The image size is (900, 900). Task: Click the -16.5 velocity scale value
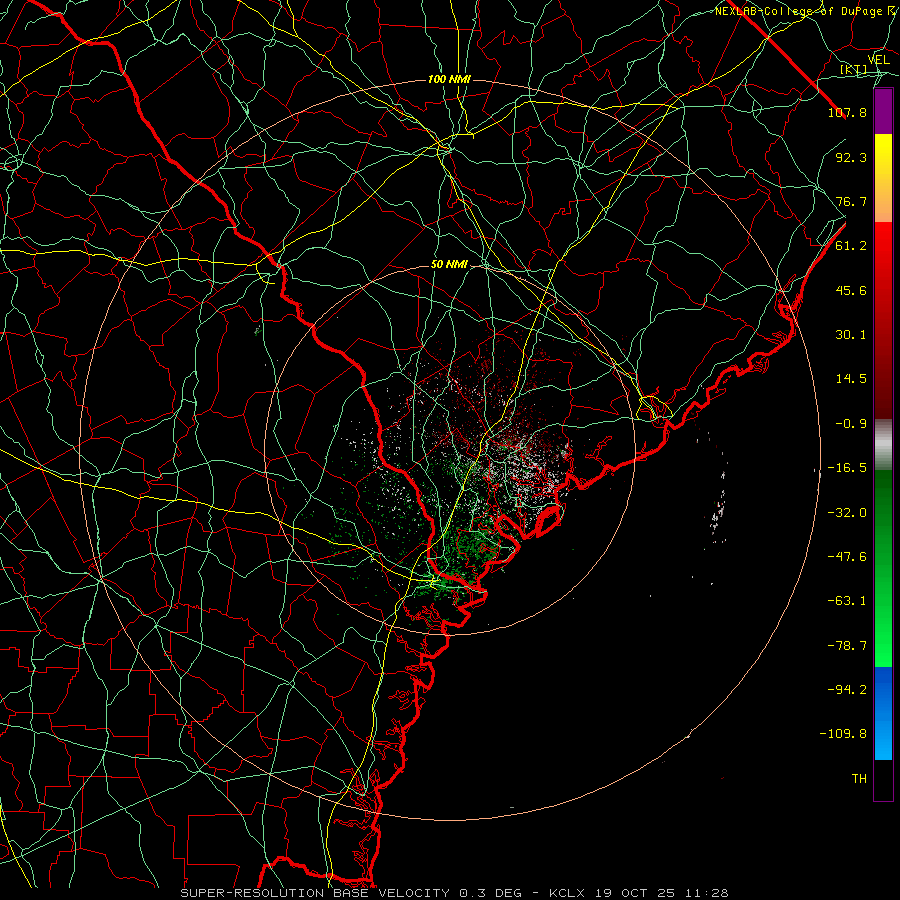[x=847, y=468]
